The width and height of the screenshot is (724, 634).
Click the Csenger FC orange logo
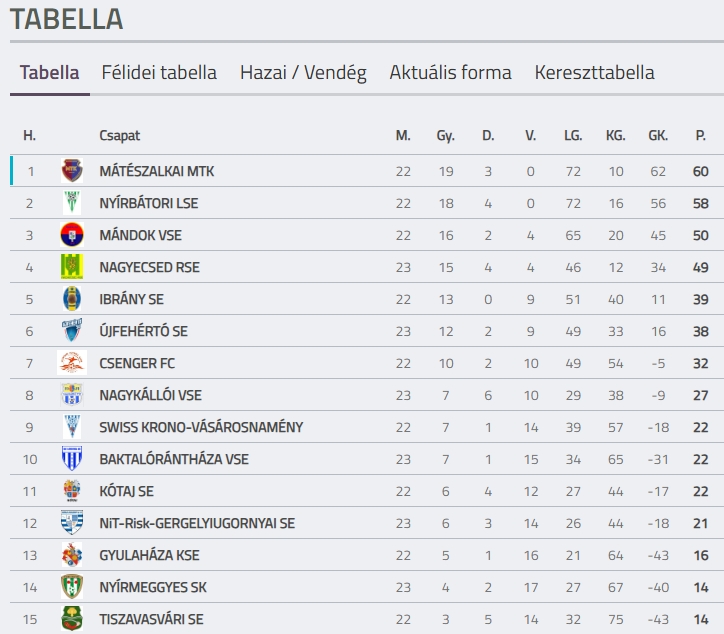pos(72,363)
